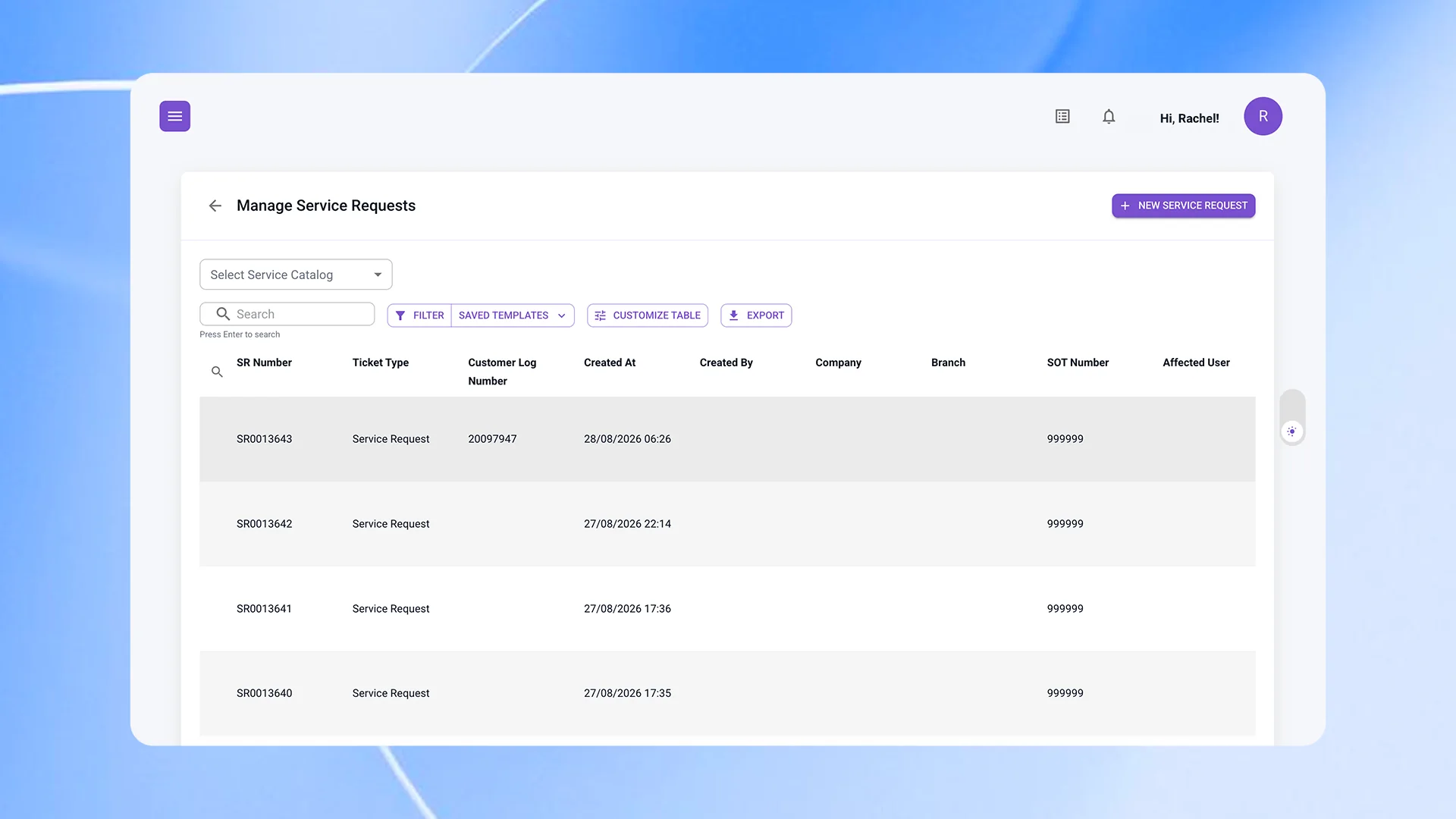Click the Company column header

[x=838, y=362]
